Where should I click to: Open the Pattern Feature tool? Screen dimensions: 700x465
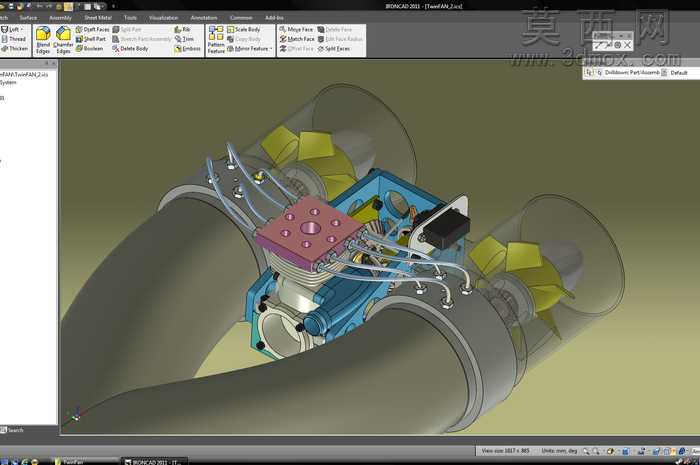point(216,40)
